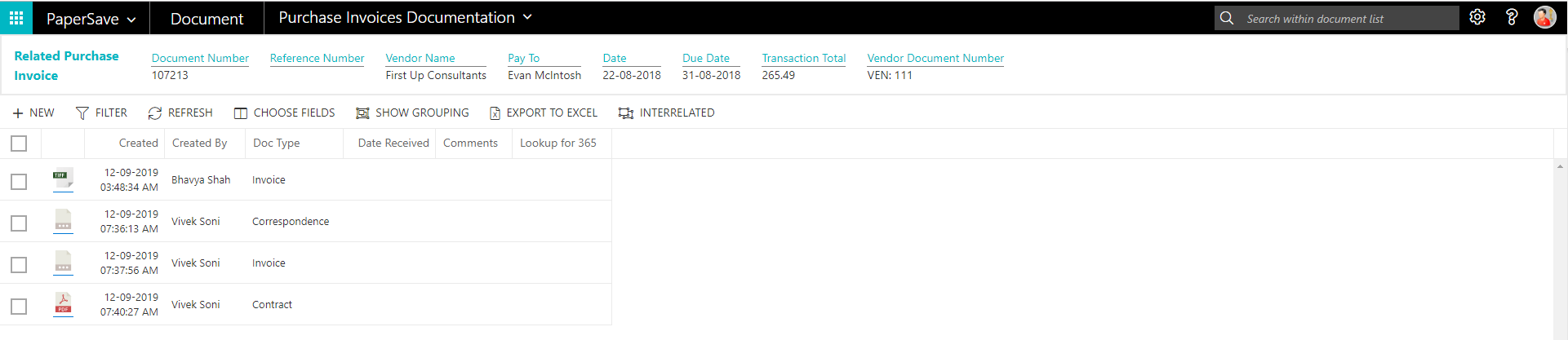Open the PDF icon in Contract row
The image size is (1568, 340).
(63, 304)
